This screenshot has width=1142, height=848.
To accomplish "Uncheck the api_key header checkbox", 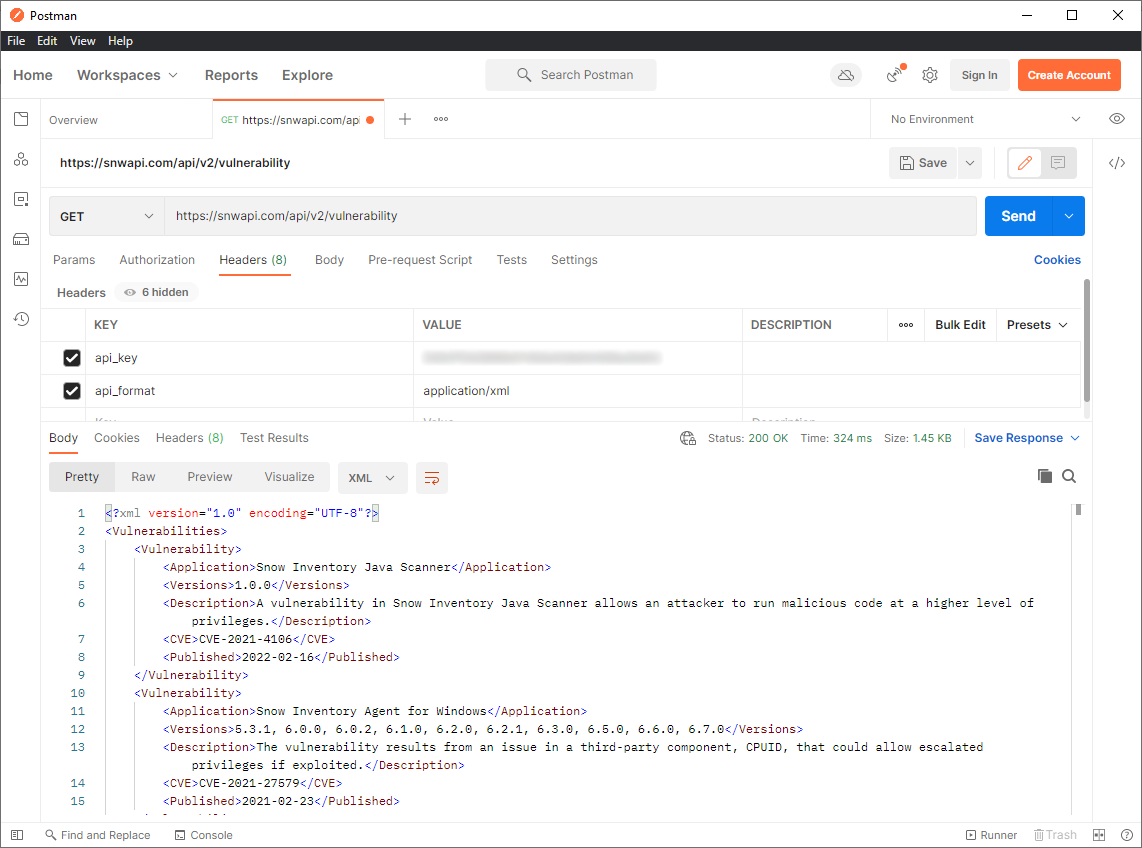I will pos(72,358).
